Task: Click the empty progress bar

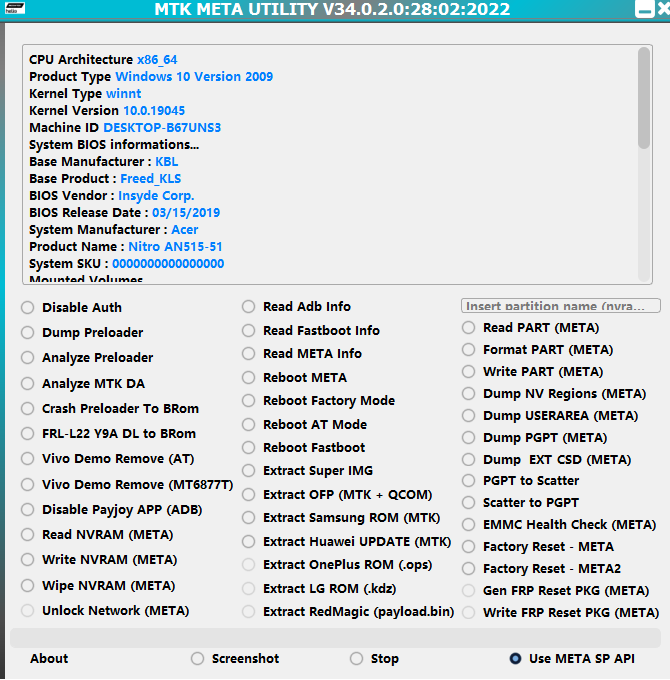Action: coord(335,638)
